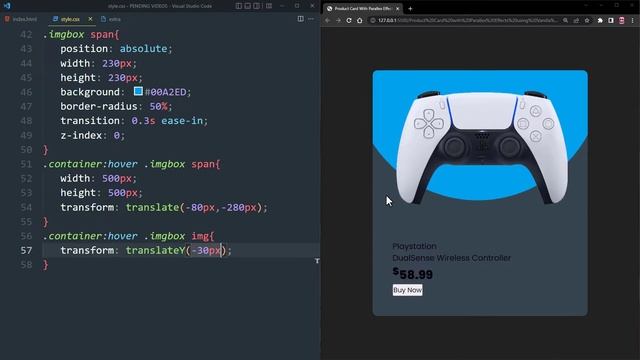Switch to the extra editor tab
Image resolution: width=640 pixels, height=360 pixels.
(111, 19)
